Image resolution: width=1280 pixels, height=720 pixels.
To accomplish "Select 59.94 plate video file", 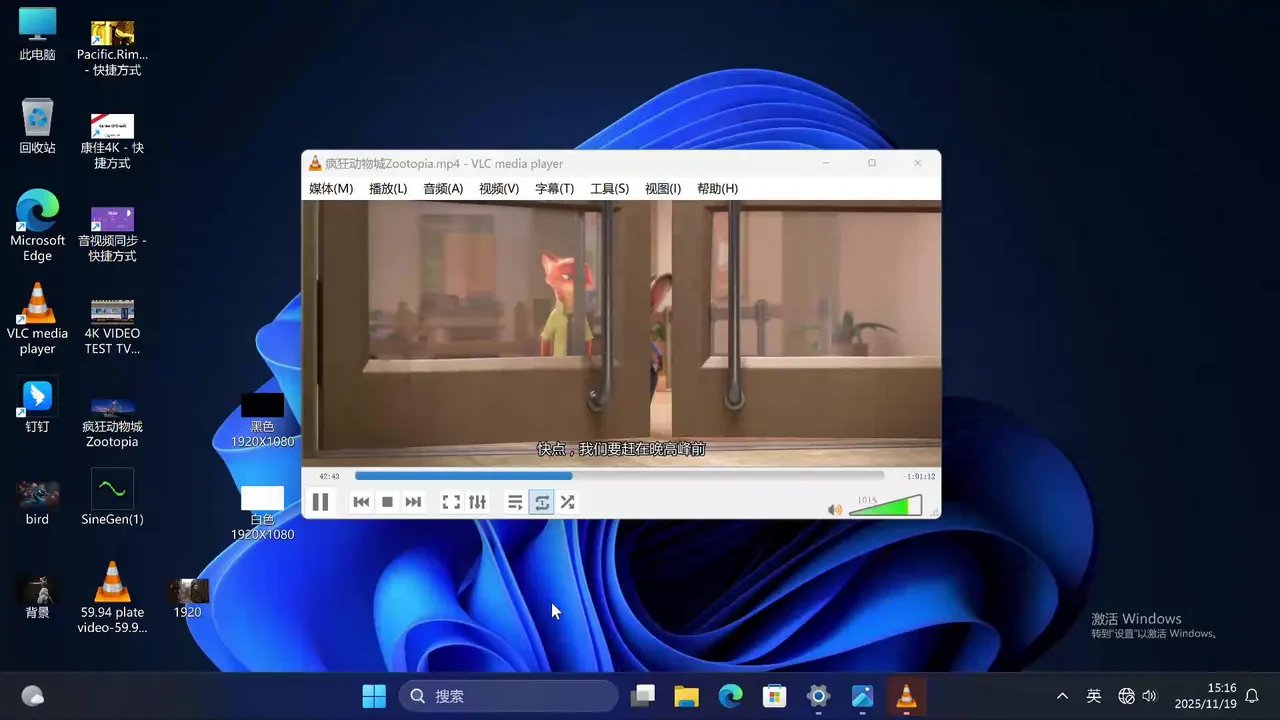I will coord(112,598).
